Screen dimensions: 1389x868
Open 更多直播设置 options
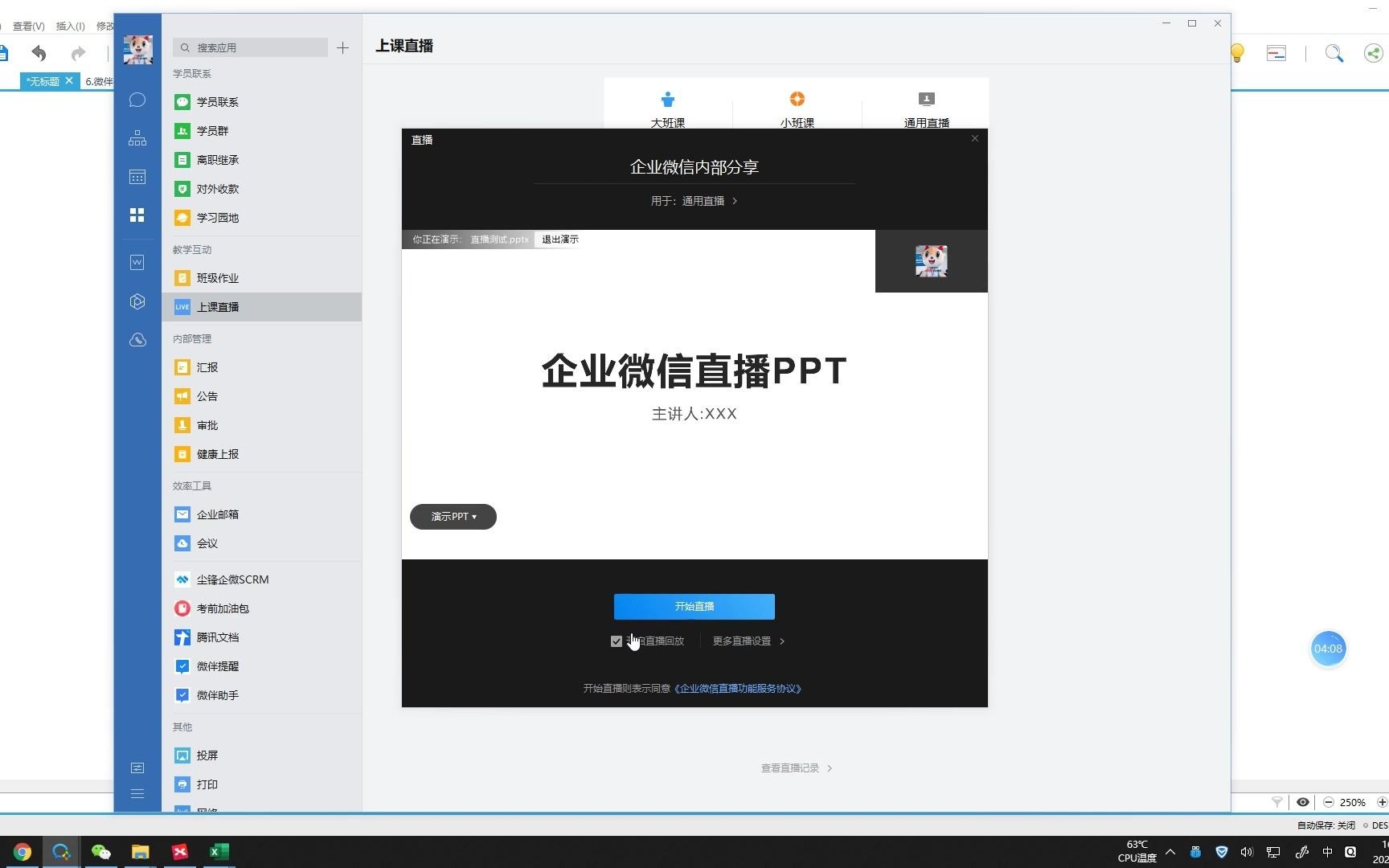pos(748,641)
